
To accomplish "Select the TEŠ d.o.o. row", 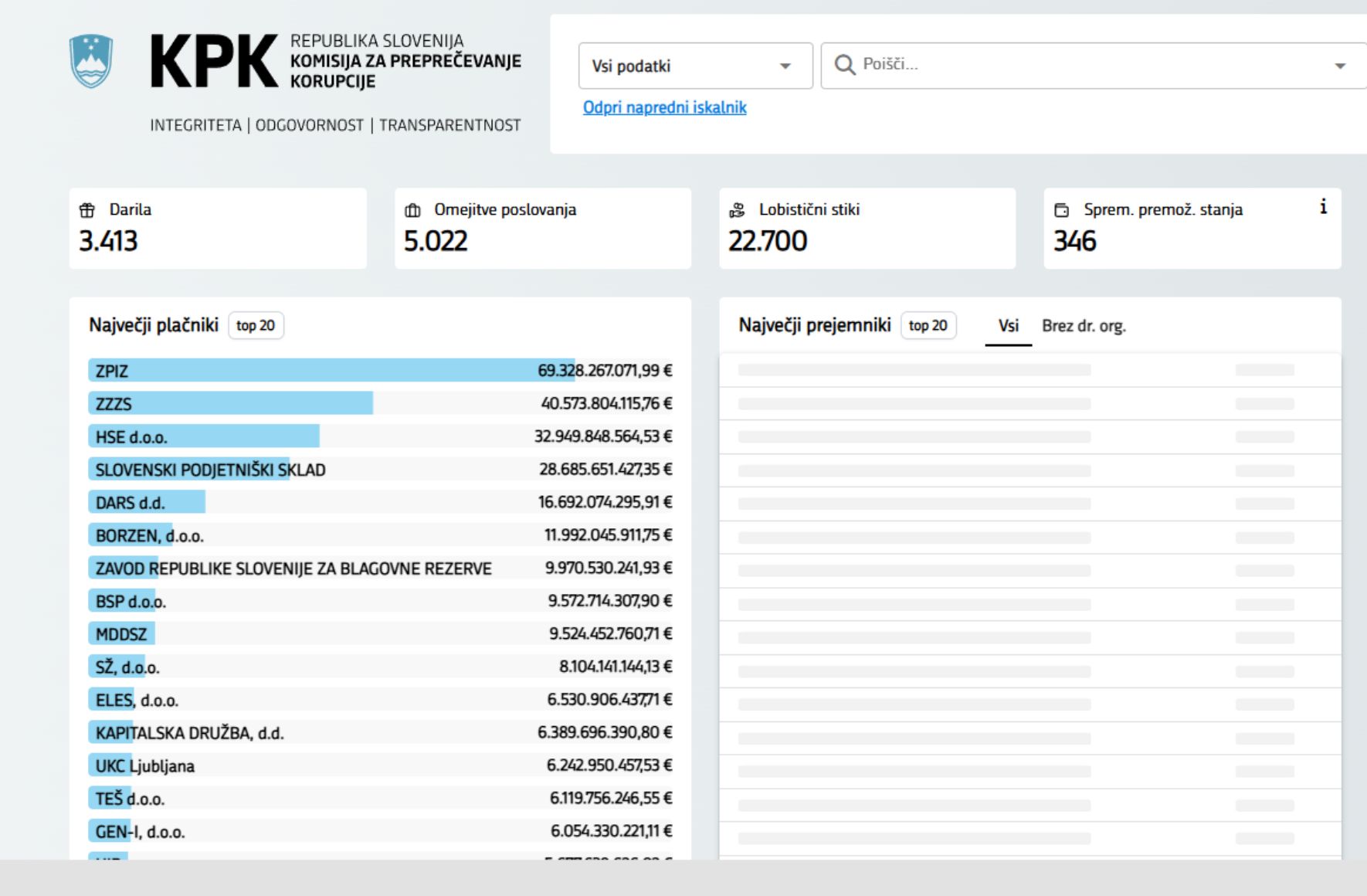I will pos(380,798).
